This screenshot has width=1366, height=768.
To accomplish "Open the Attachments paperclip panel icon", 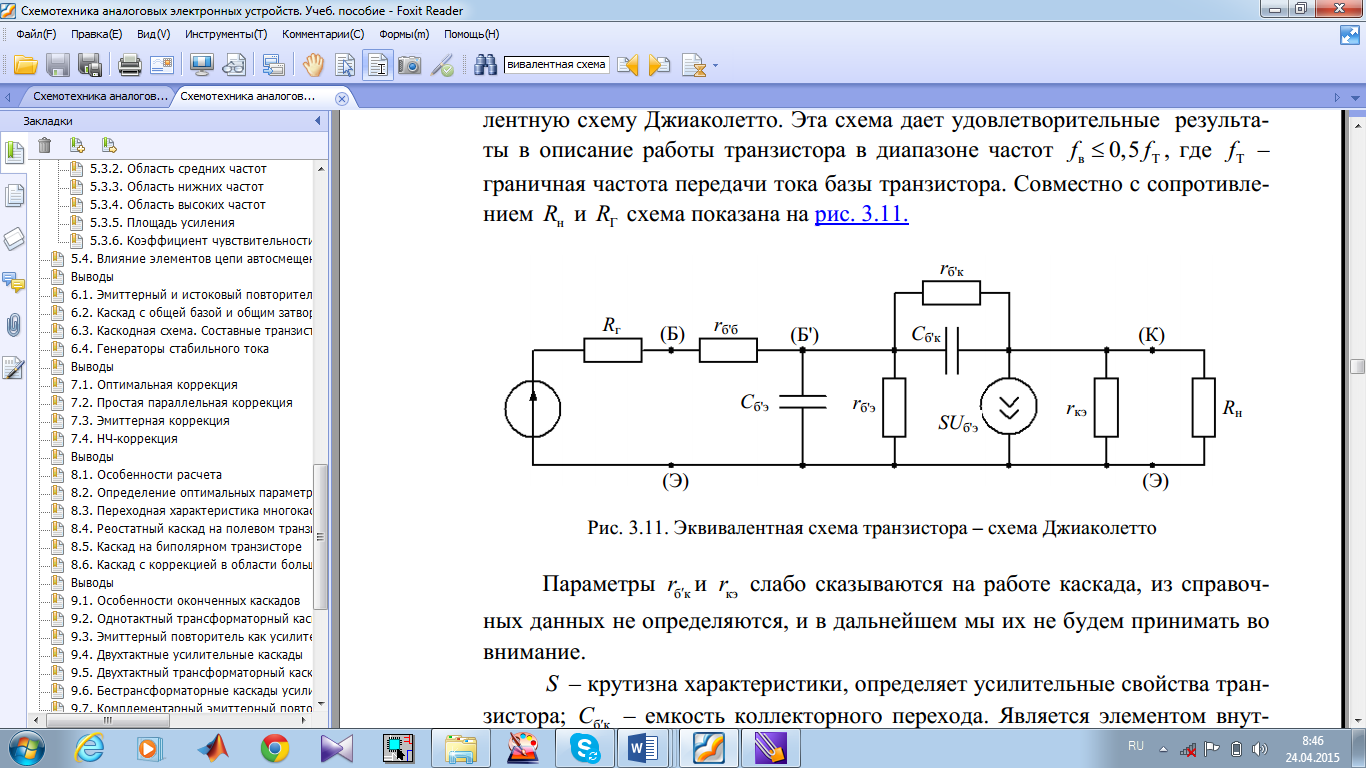I will (14, 325).
